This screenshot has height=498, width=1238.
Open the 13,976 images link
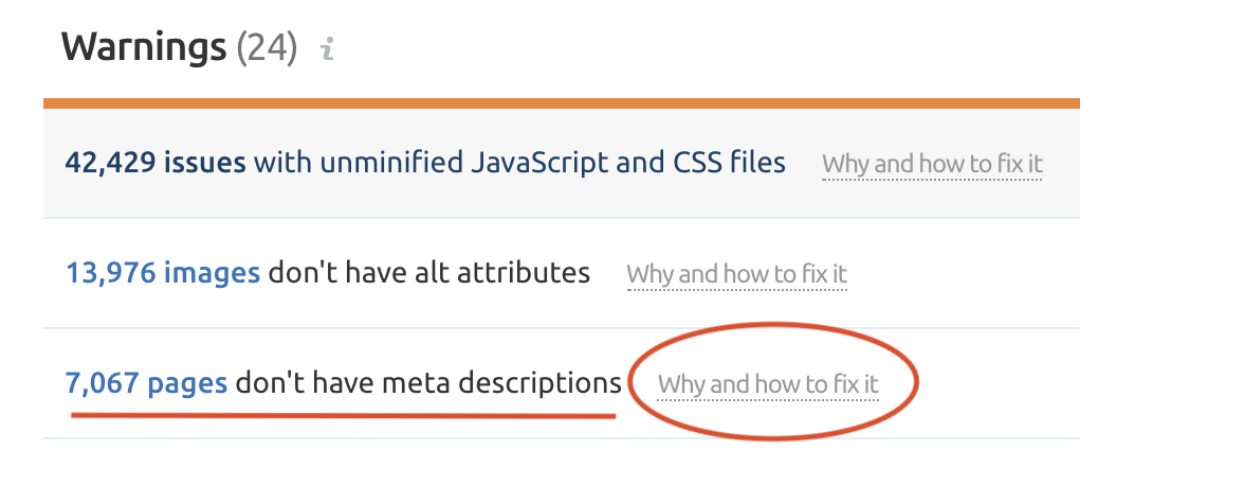pos(163,272)
